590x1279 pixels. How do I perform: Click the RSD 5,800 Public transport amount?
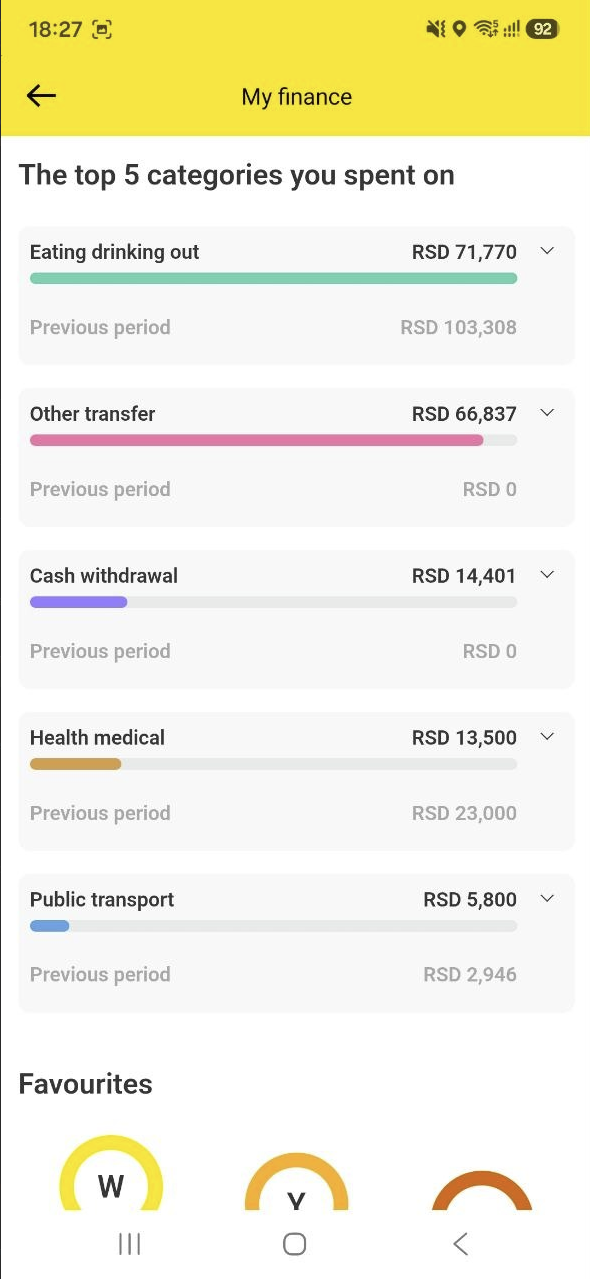[470, 900]
